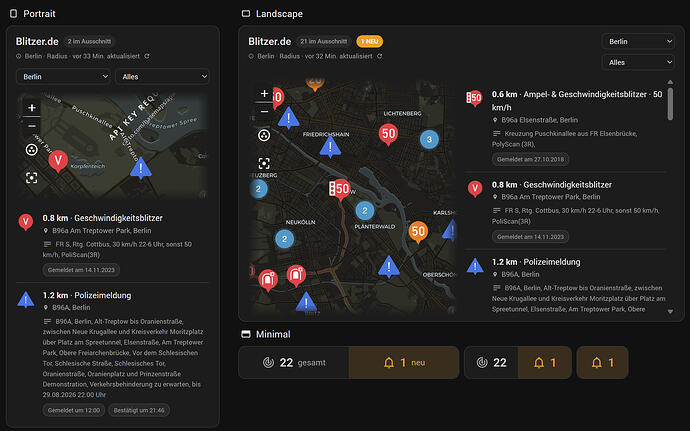Select the orange 50 marker near Plänterwald
Screen dimensions: 690x431
(x=418, y=232)
